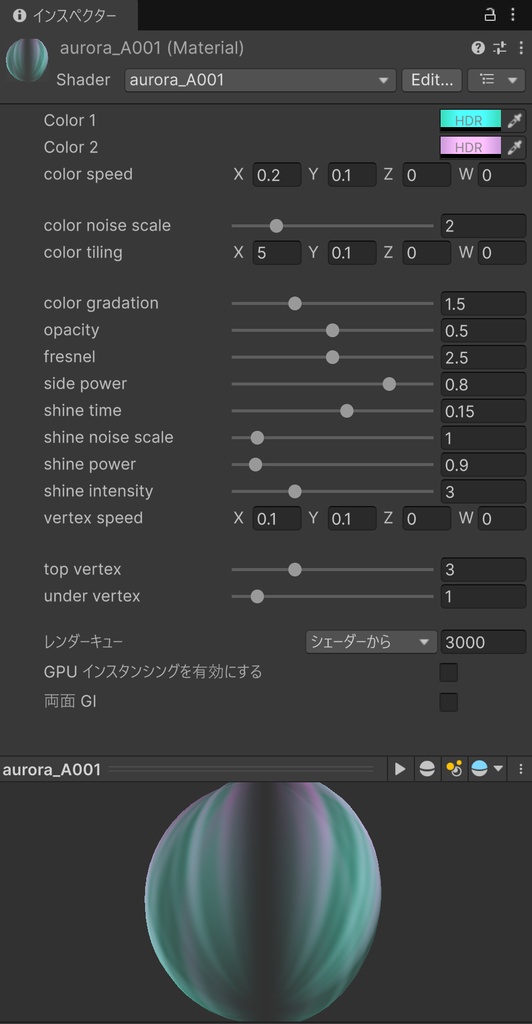Click the aurora_A001 material thumbnail icon
Image resolution: width=532 pixels, height=1024 pixels.
click(x=27, y=60)
